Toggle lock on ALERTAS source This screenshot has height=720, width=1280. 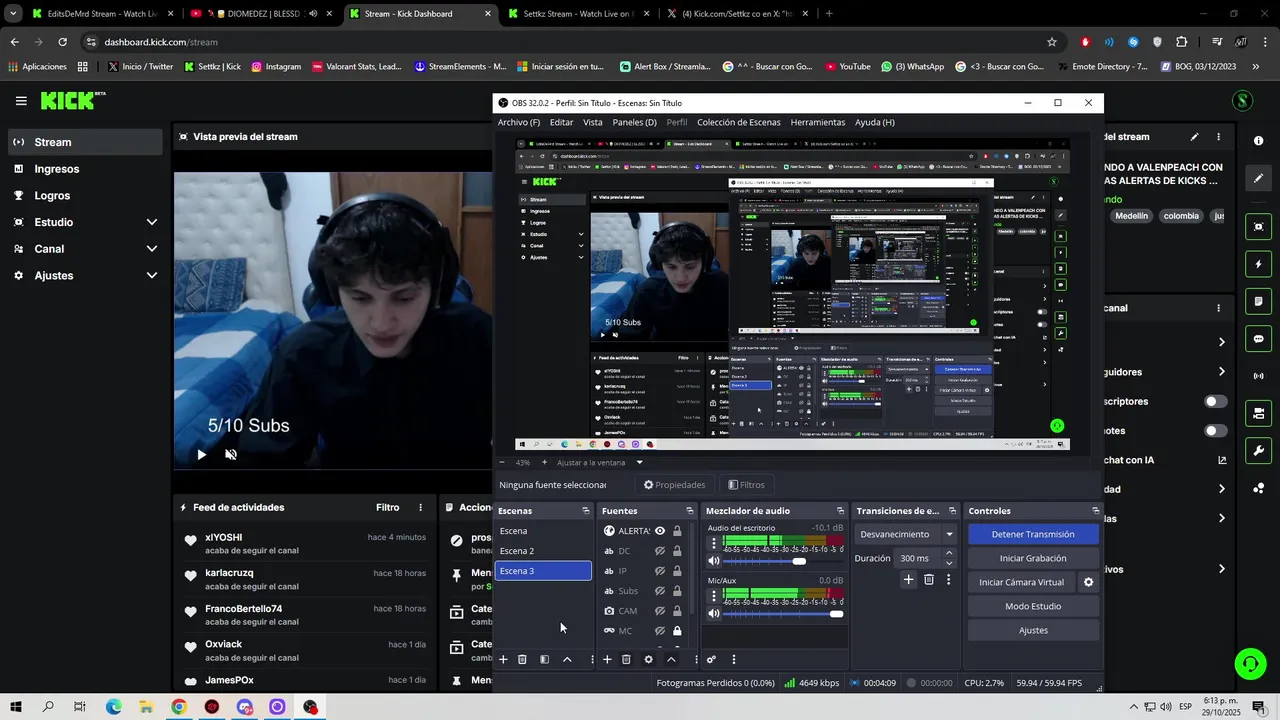pos(677,531)
